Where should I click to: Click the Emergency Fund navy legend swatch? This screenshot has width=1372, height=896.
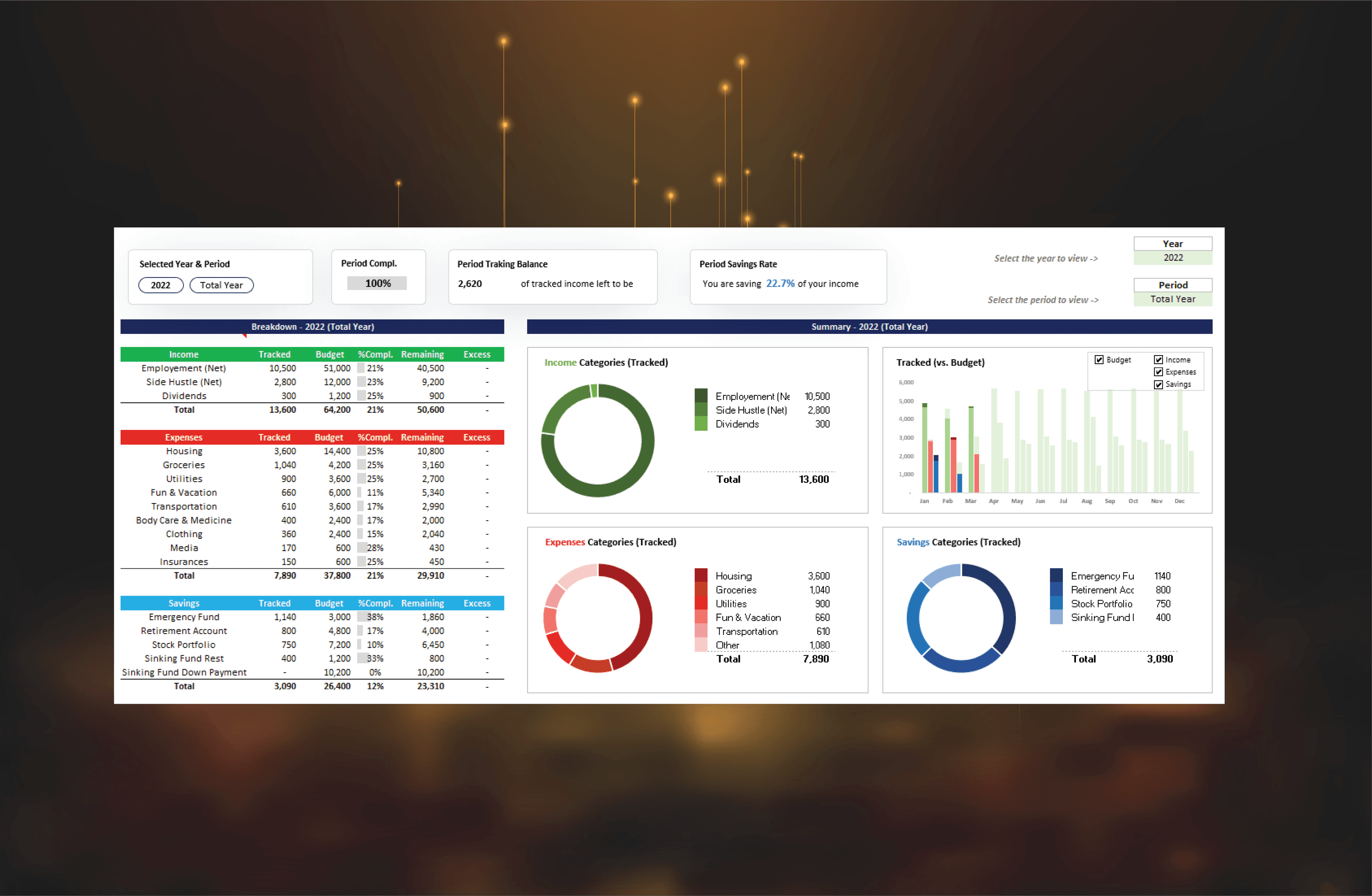[x=1056, y=575]
